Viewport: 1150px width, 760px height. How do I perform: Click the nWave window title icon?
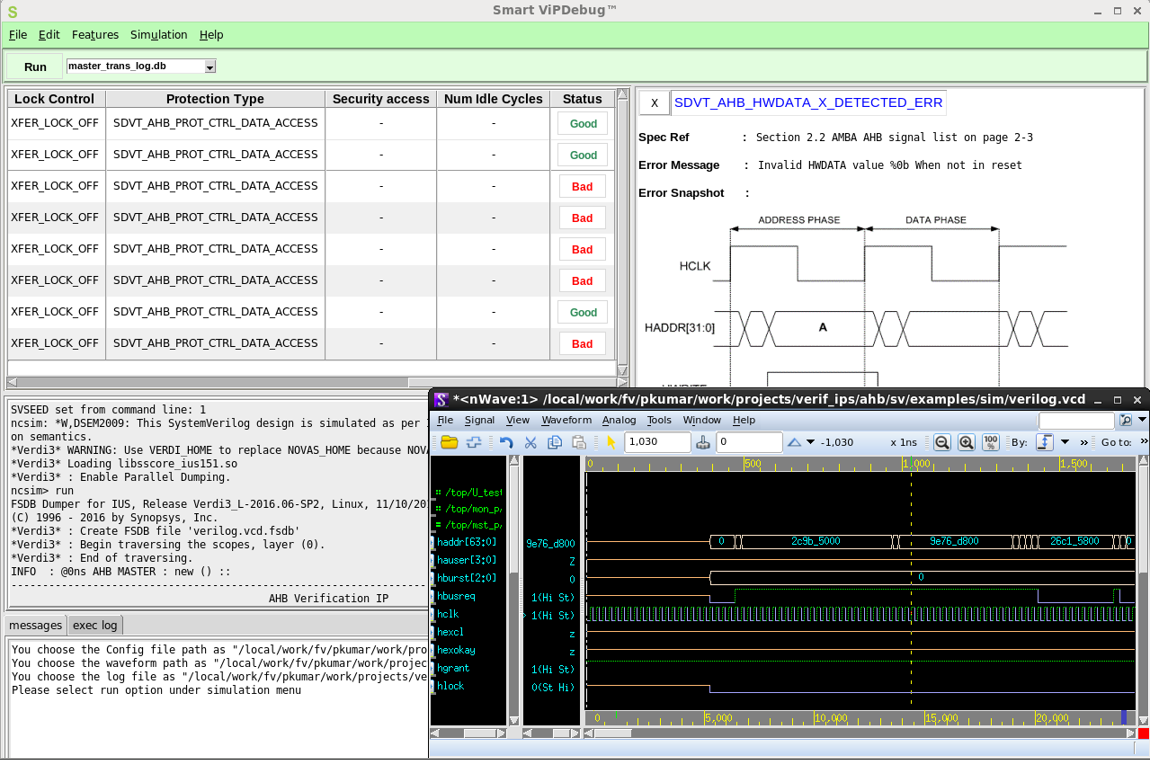pos(441,400)
